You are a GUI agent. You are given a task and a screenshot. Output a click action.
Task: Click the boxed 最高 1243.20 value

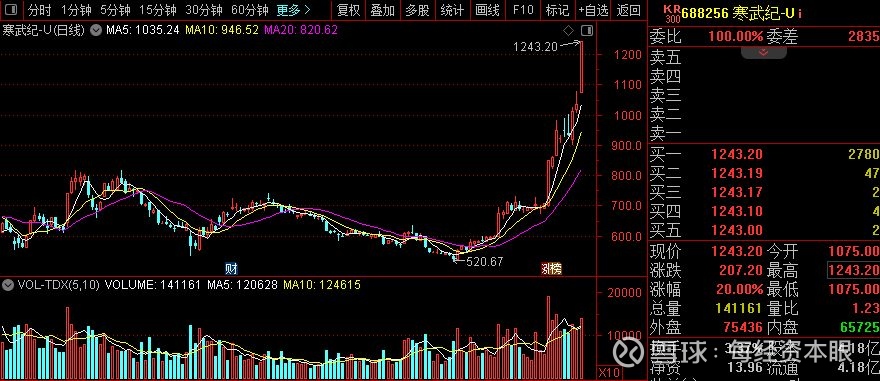click(853, 270)
